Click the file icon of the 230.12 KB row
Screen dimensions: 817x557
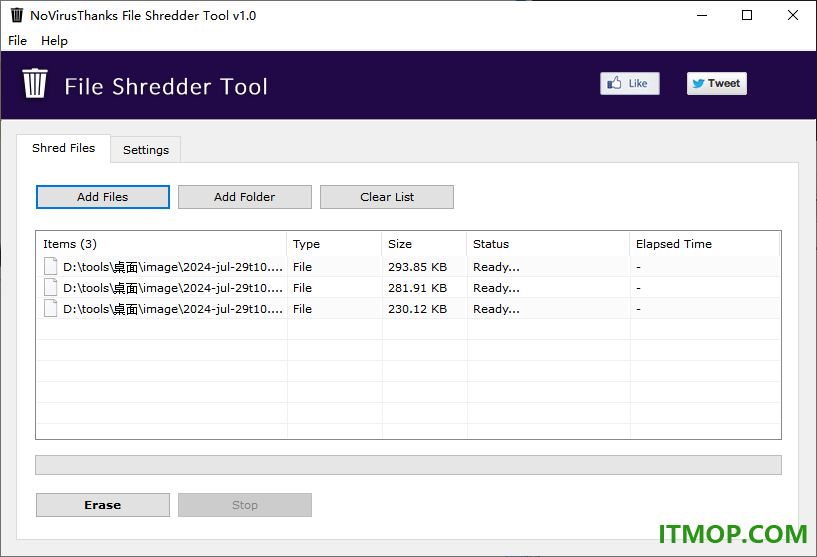point(51,308)
